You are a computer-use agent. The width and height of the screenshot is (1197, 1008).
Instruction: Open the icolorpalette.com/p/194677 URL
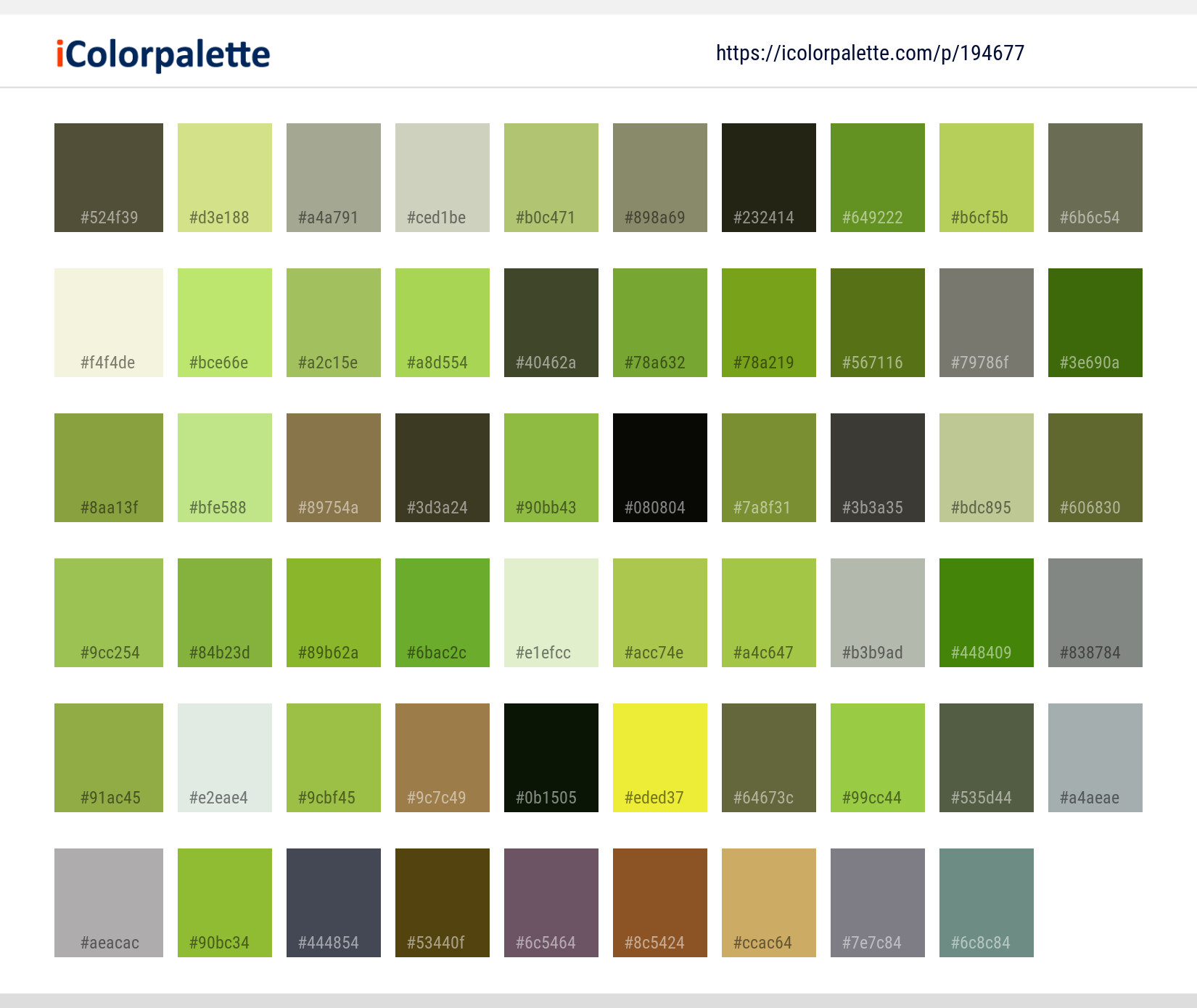coord(870,53)
